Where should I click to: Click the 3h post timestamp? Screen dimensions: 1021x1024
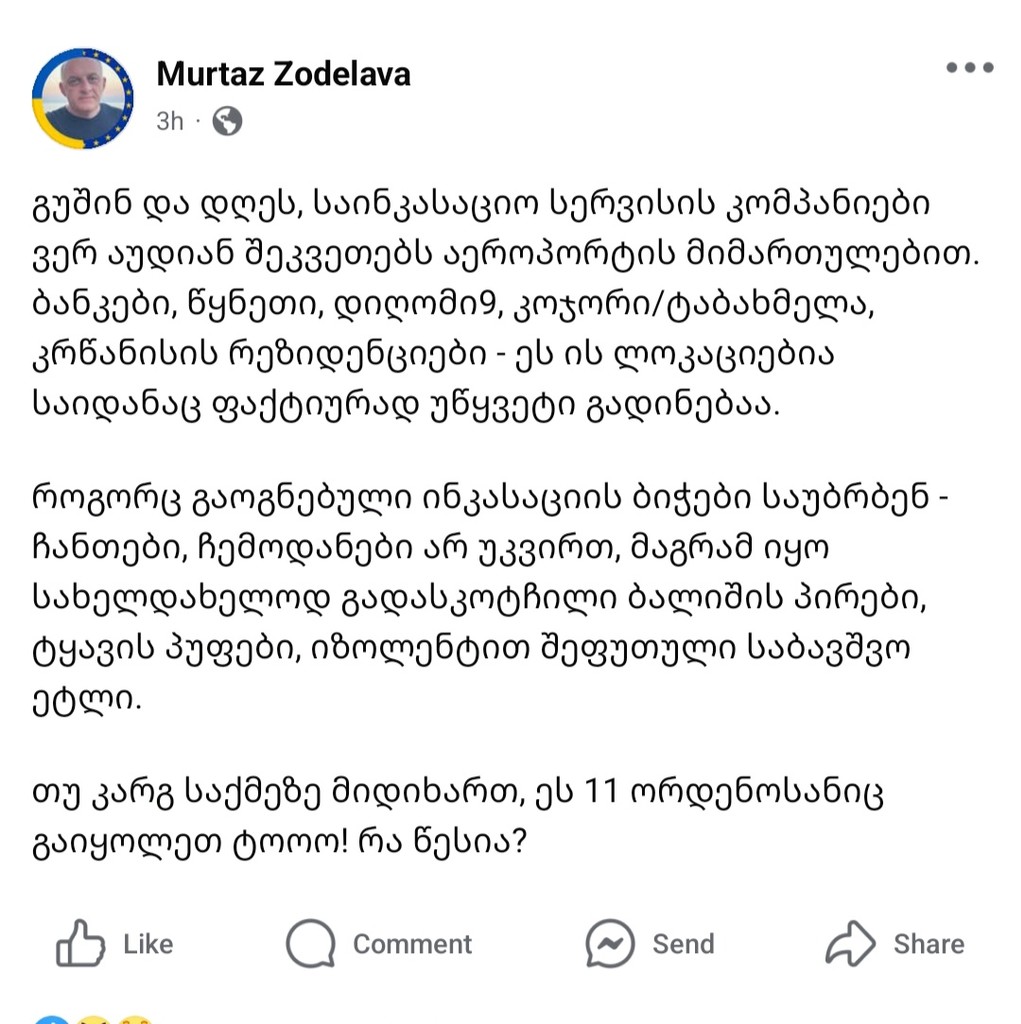pyautogui.click(x=170, y=121)
